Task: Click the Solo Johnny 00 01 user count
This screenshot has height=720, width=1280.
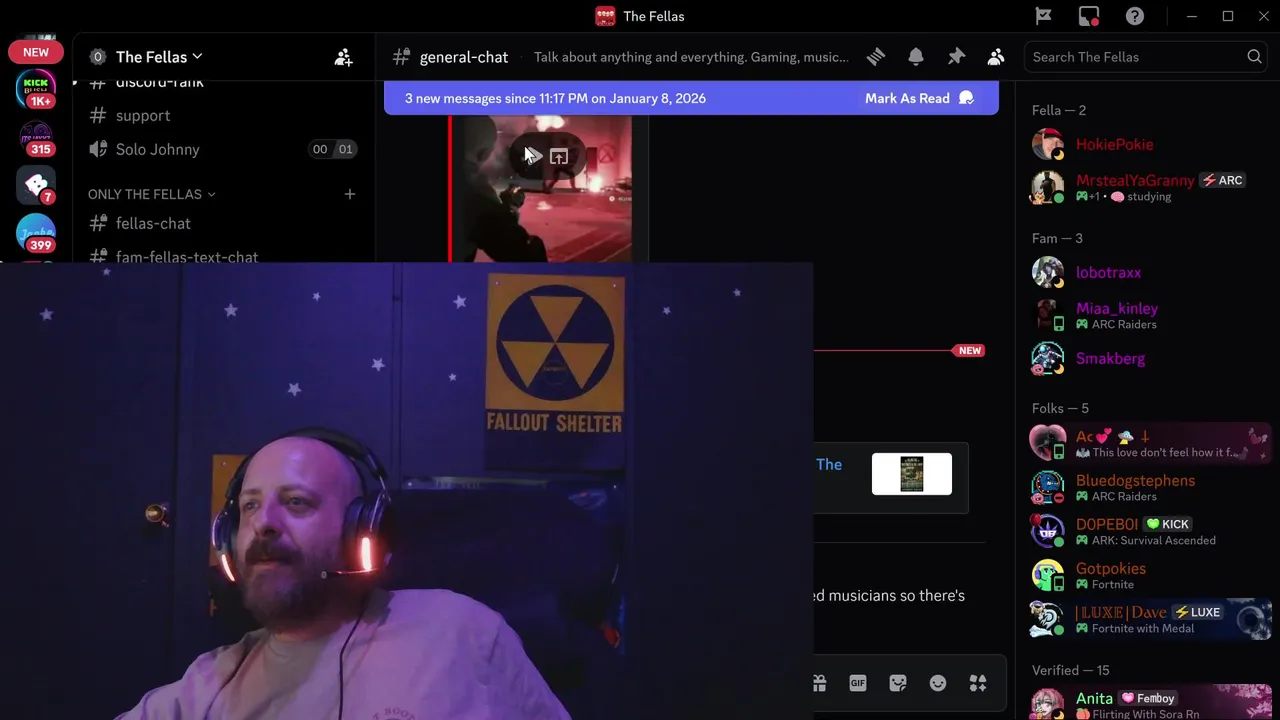Action: pyautogui.click(x=333, y=149)
